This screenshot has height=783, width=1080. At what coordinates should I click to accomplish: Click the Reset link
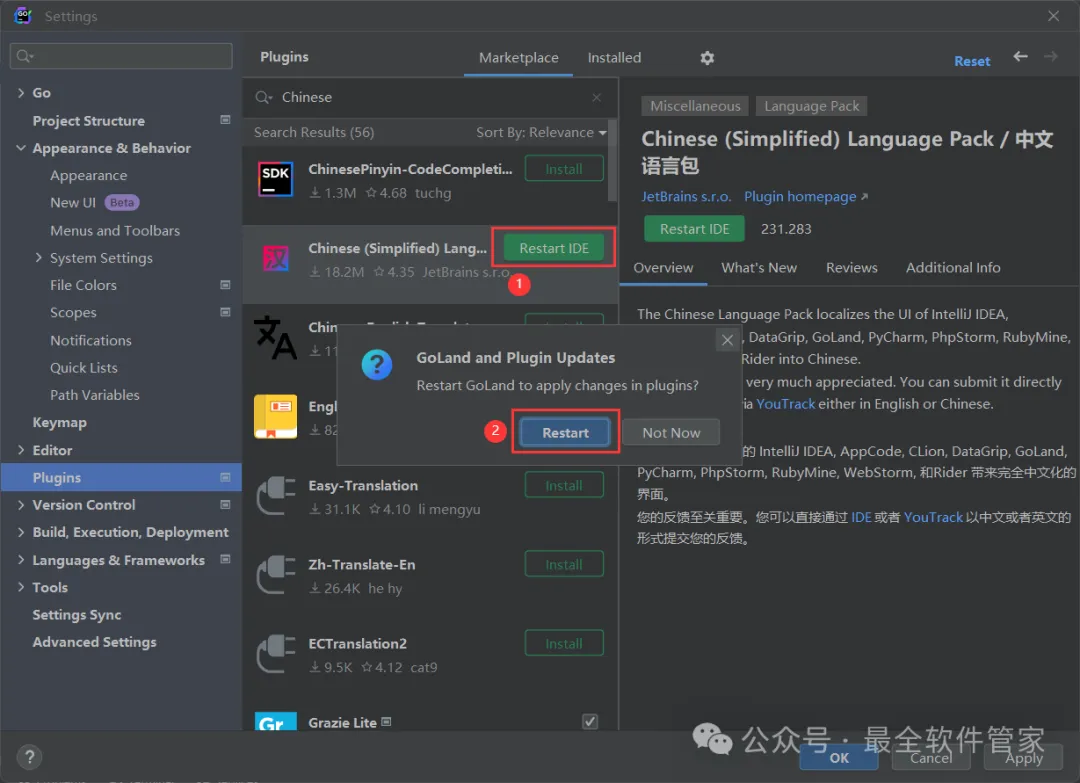(x=972, y=61)
